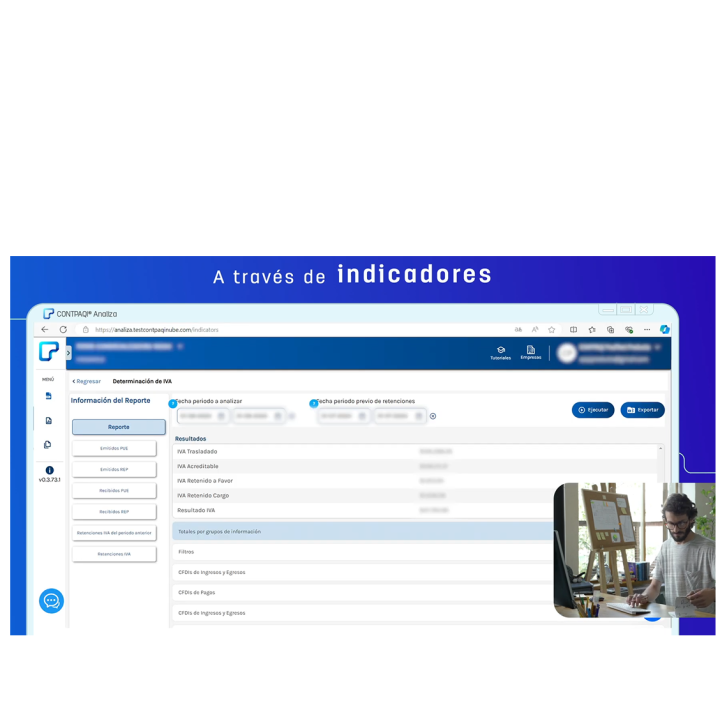Select the Resultado IVA row
Screen dimensions: 720x720
click(363, 510)
